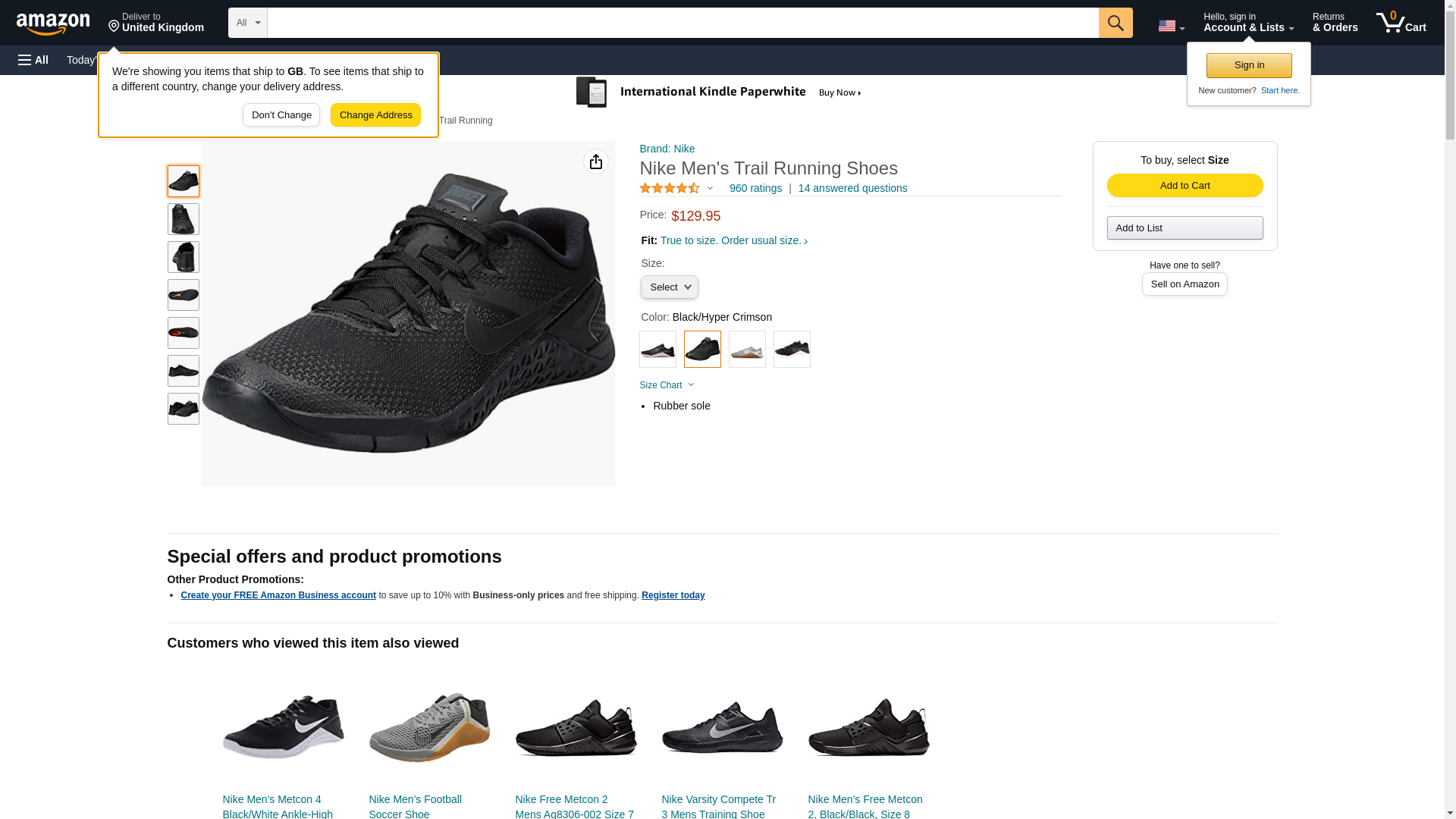Select the grey gum-sole color swatch

coord(747,350)
